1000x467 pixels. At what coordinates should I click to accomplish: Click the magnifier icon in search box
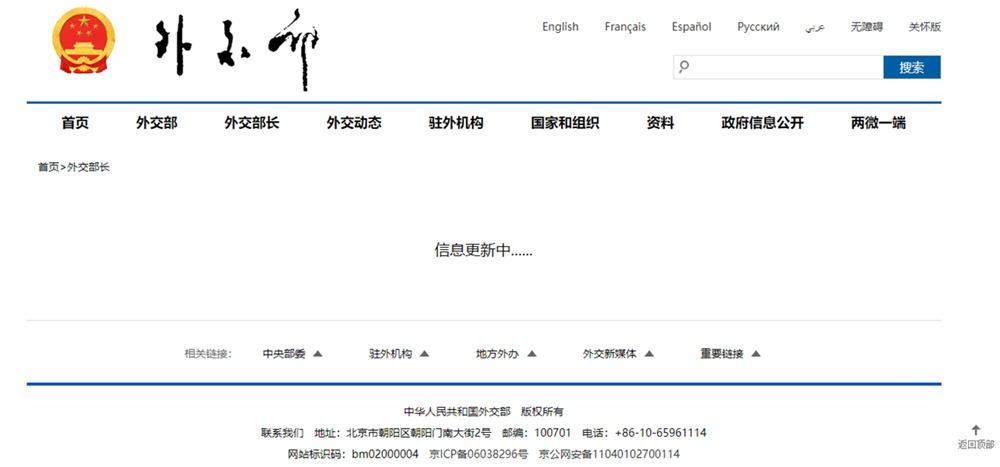coord(684,67)
